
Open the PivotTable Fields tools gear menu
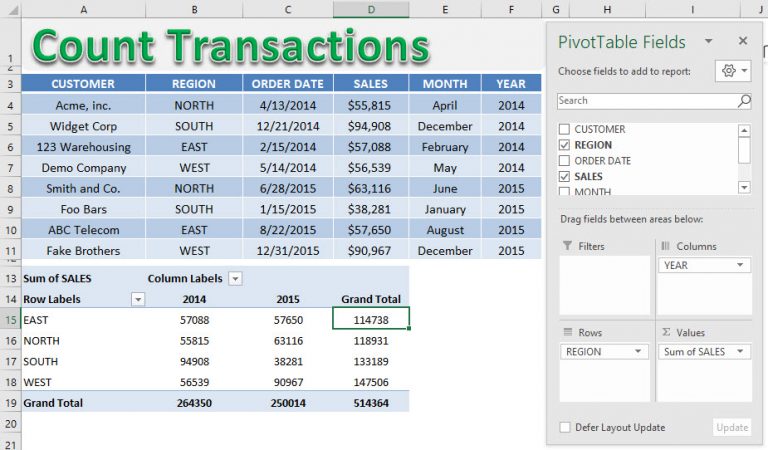coord(733,72)
